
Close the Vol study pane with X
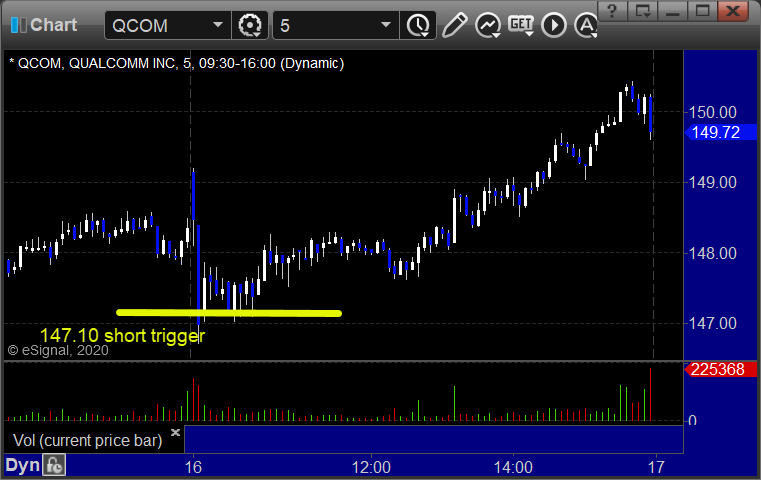175,432
